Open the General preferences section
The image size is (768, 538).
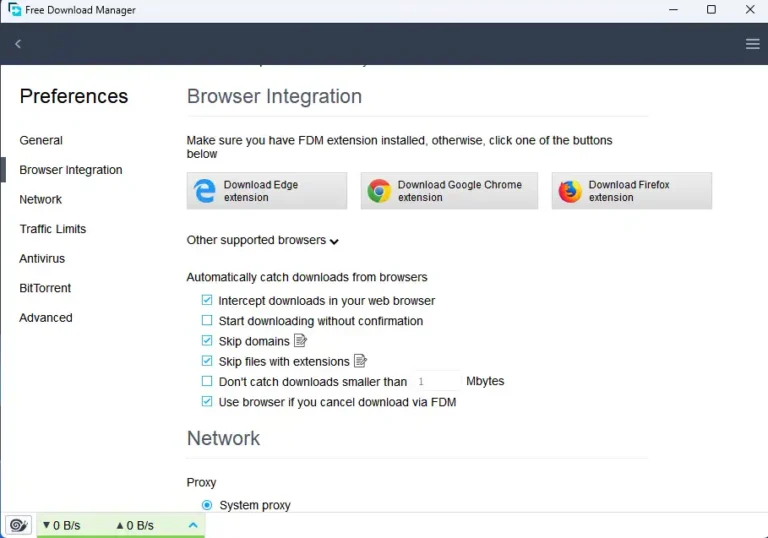pyautogui.click(x=41, y=141)
